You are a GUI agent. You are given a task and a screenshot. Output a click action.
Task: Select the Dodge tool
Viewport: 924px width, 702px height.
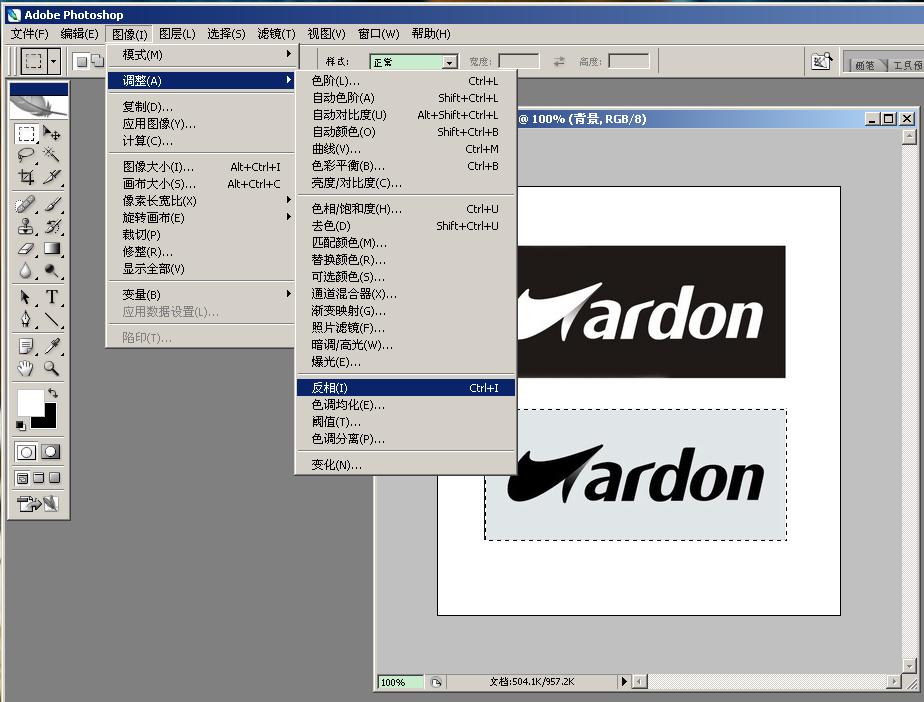(52, 270)
